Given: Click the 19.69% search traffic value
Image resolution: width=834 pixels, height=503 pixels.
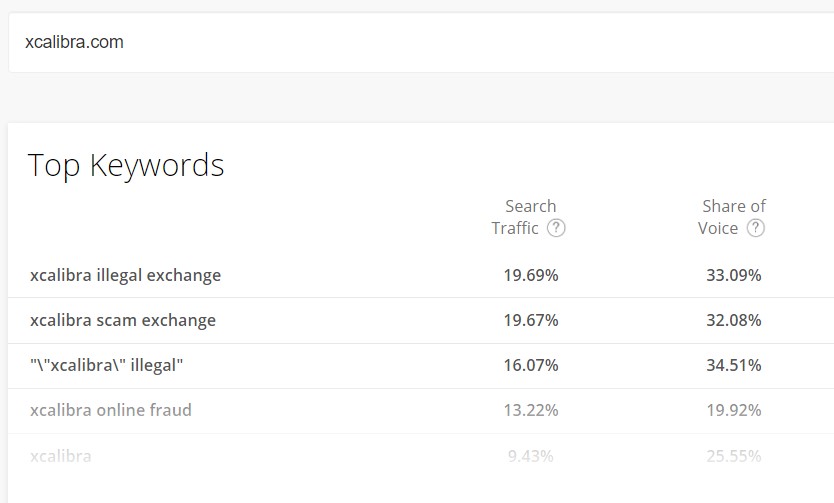Looking at the screenshot, I should click(x=531, y=275).
